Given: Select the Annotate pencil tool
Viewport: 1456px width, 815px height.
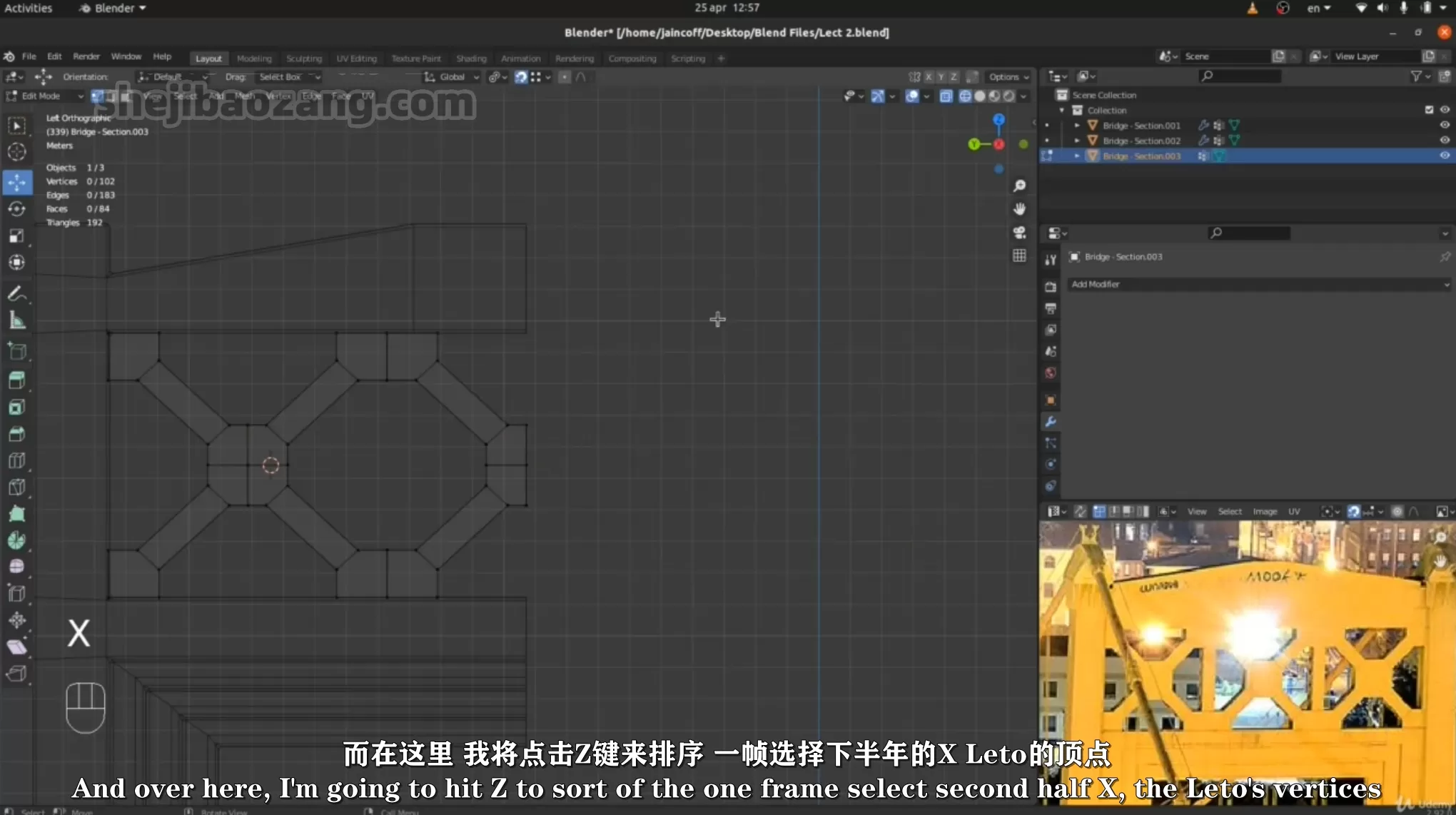Looking at the screenshot, I should click(16, 293).
